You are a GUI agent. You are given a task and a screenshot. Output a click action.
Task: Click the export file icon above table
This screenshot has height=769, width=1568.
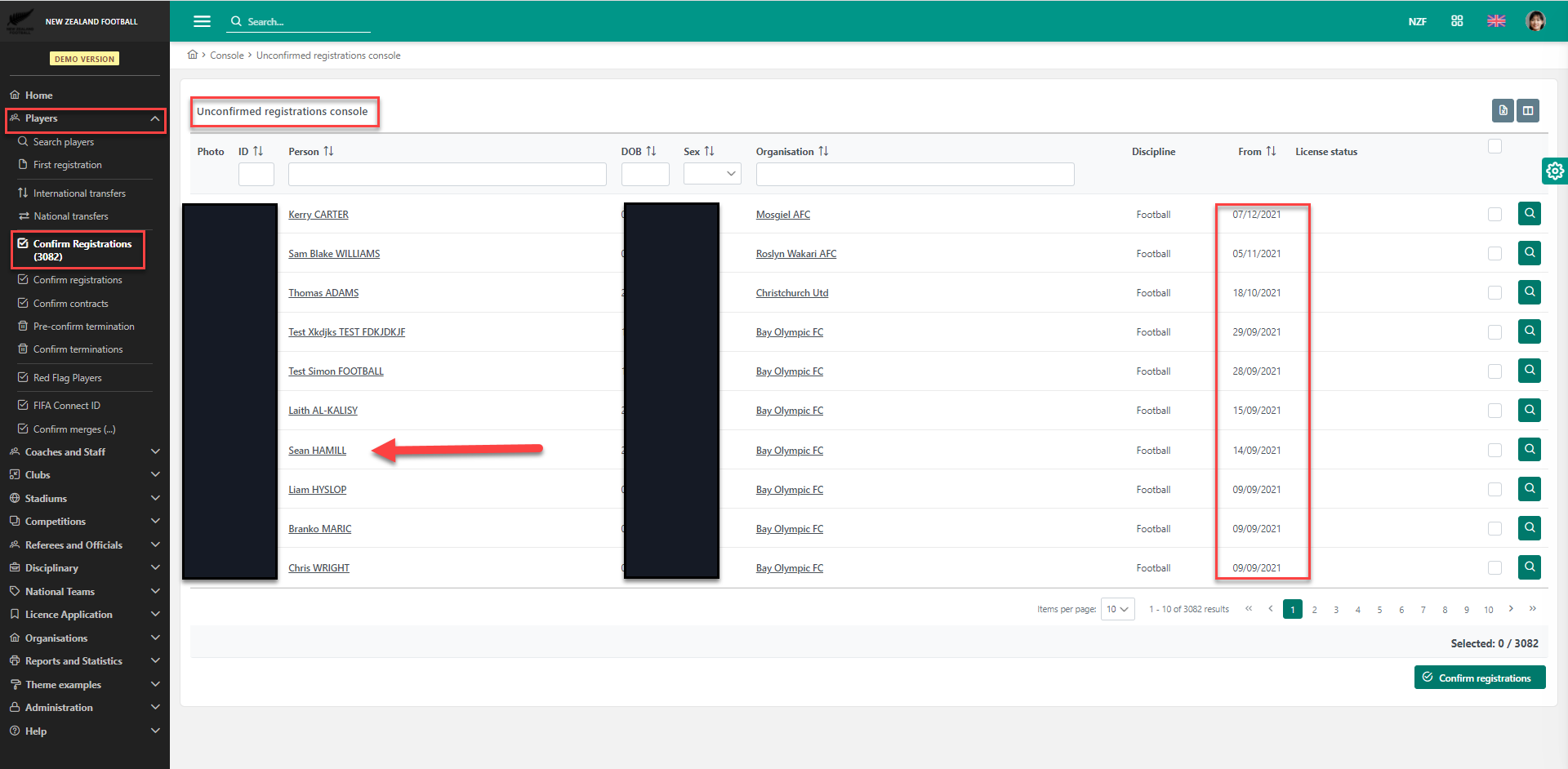pos(1503,110)
